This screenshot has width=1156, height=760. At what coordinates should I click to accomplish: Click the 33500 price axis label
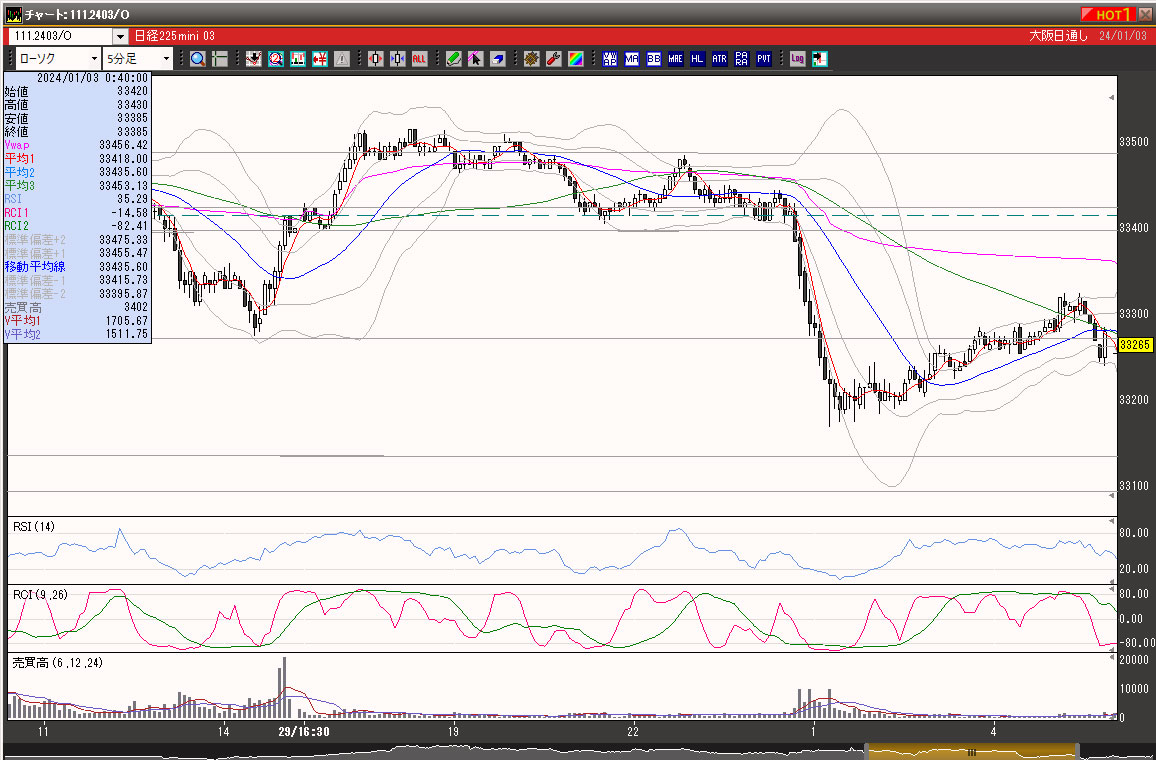pyautogui.click(x=1134, y=141)
